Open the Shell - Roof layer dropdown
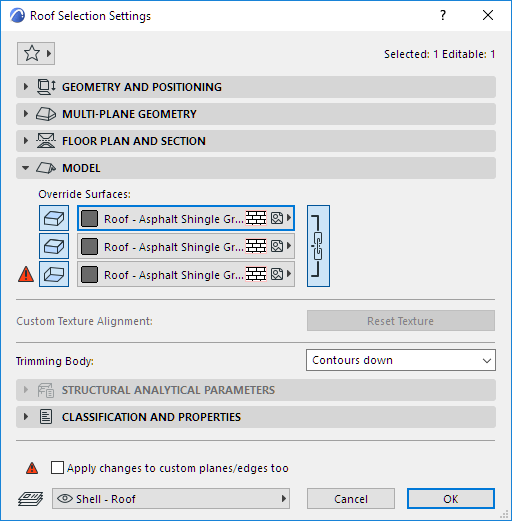Screen dimensions: 512x521 [x=171, y=499]
